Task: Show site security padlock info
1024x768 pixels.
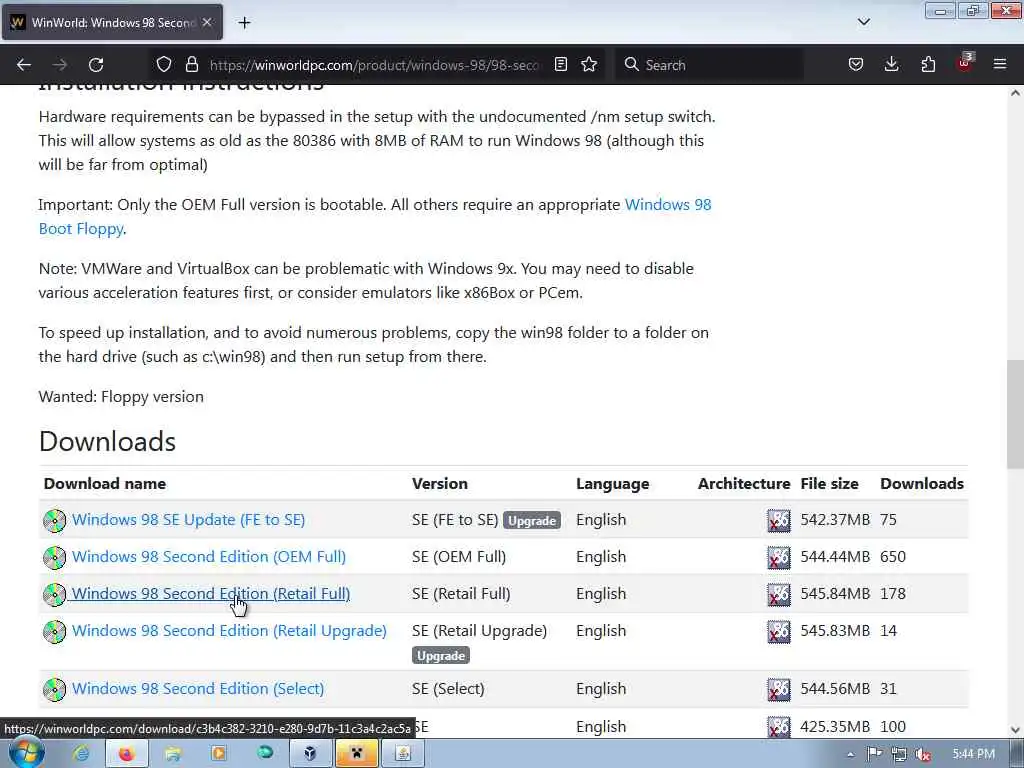Action: point(191,64)
